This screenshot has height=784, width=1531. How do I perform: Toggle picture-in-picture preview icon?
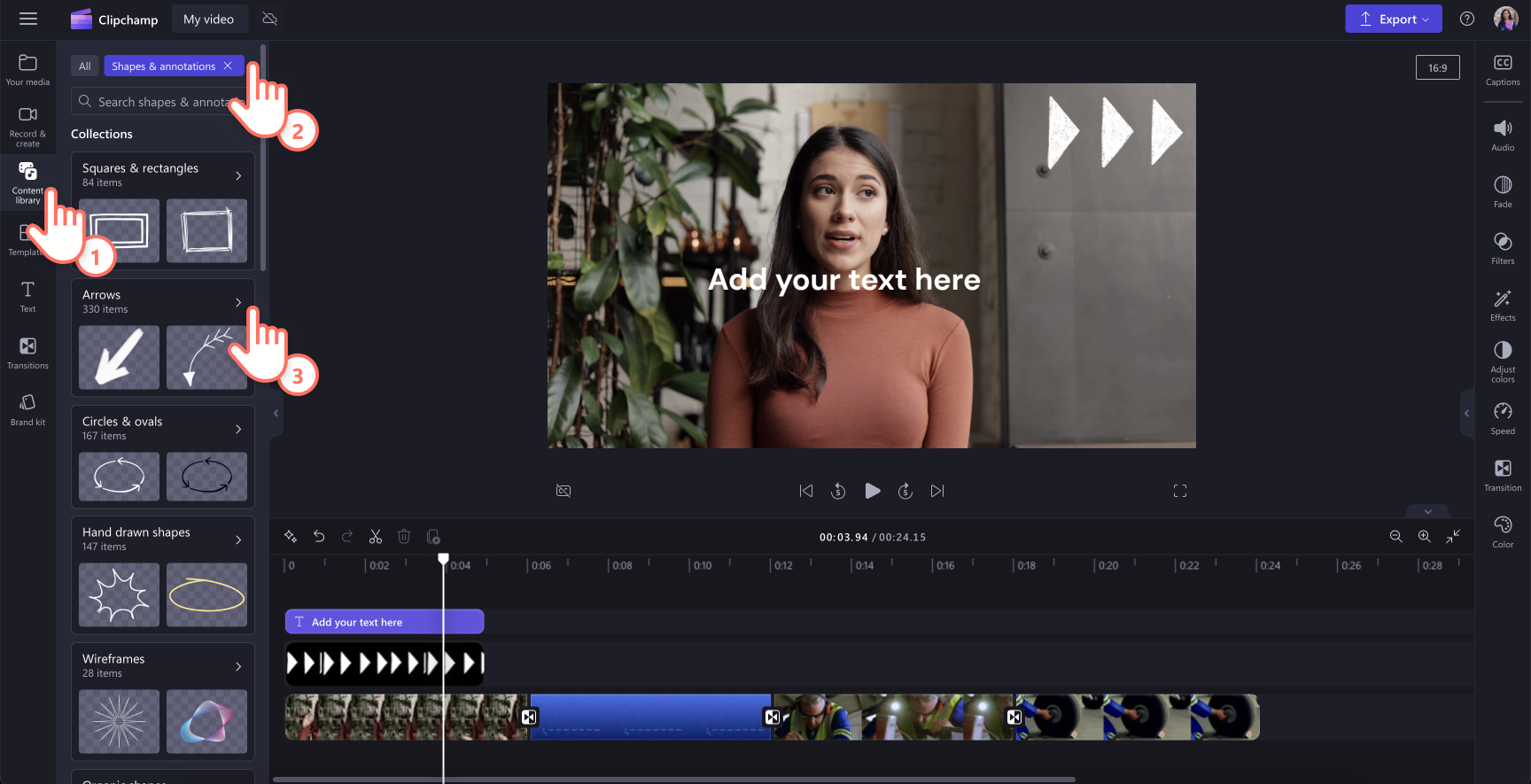click(x=563, y=491)
